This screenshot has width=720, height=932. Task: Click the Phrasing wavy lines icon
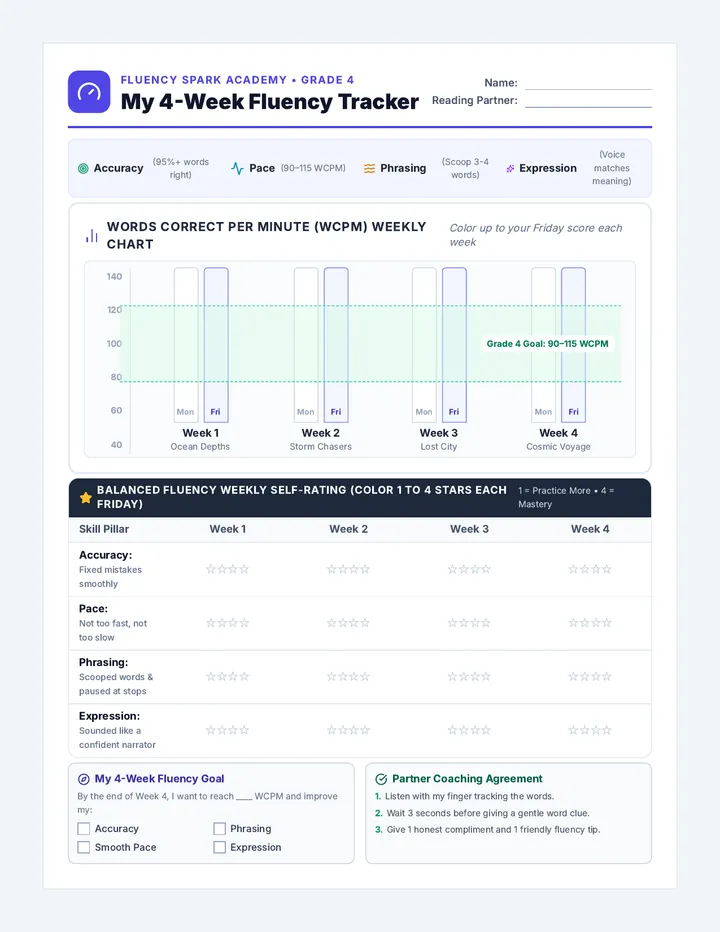click(x=369, y=169)
